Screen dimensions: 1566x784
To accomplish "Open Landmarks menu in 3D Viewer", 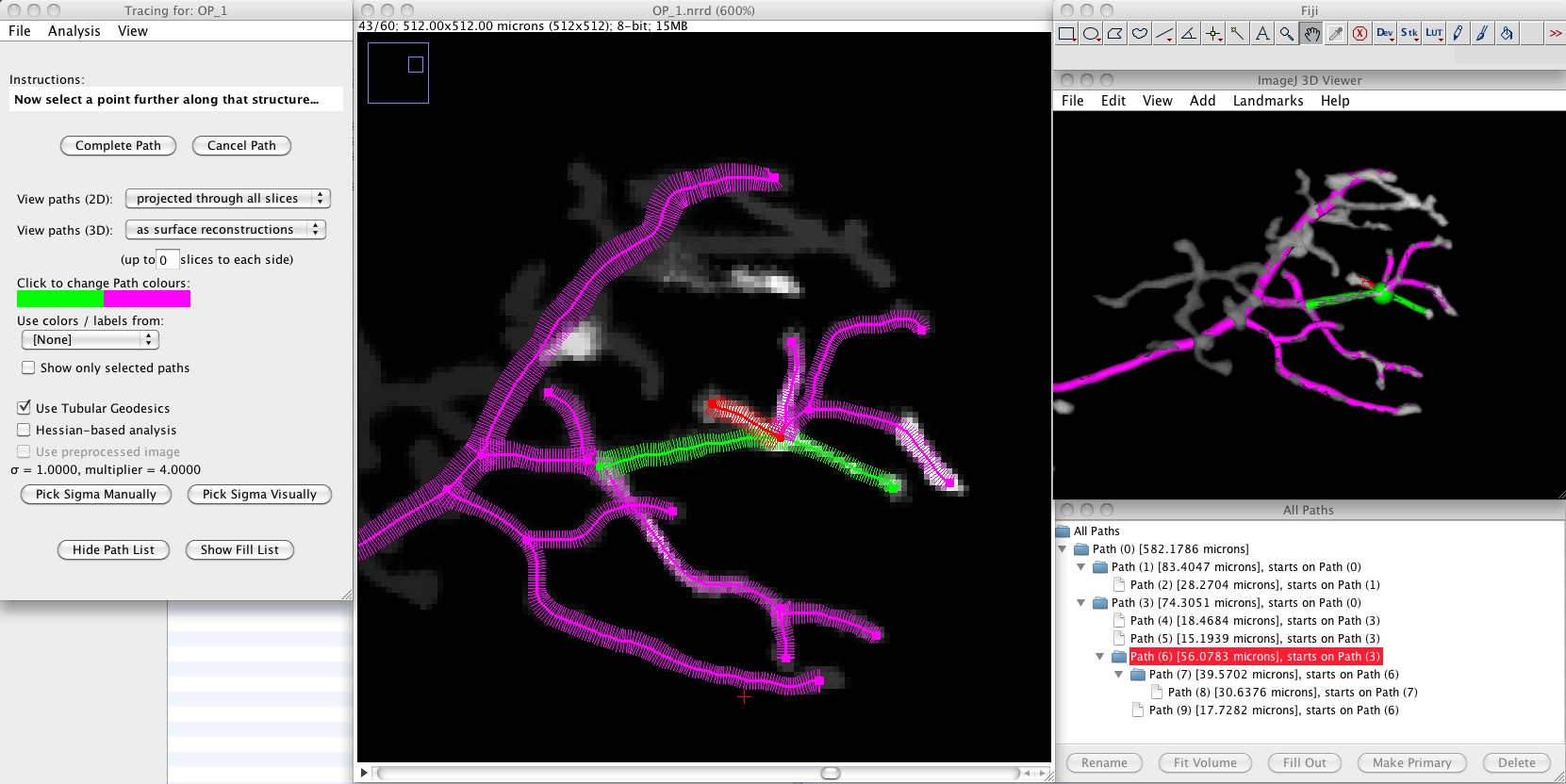I will [1267, 101].
